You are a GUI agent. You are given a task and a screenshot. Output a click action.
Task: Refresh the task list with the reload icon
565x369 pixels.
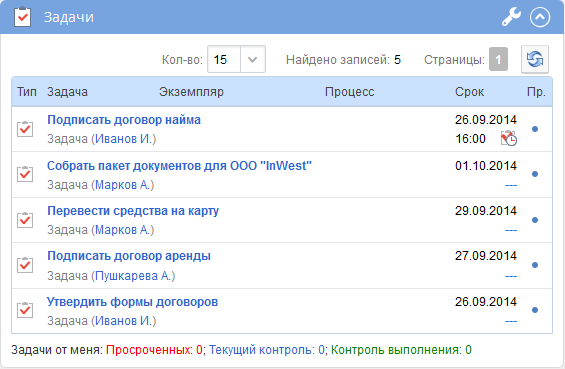535,59
